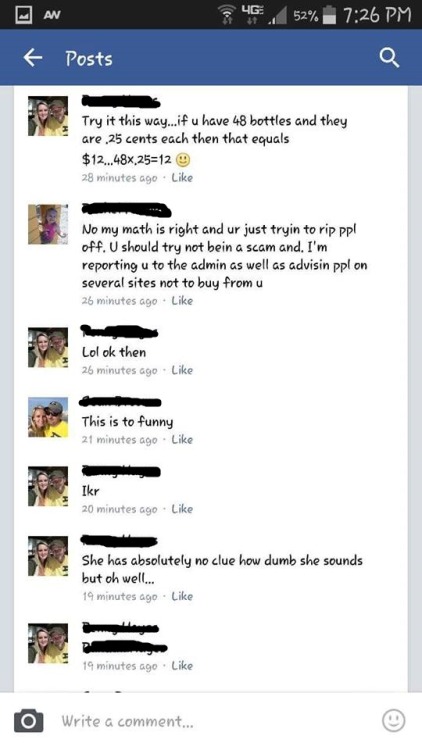Screen dimensions: 422x750
Task: Tap the battery indicator in status bar
Action: tap(328, 14)
